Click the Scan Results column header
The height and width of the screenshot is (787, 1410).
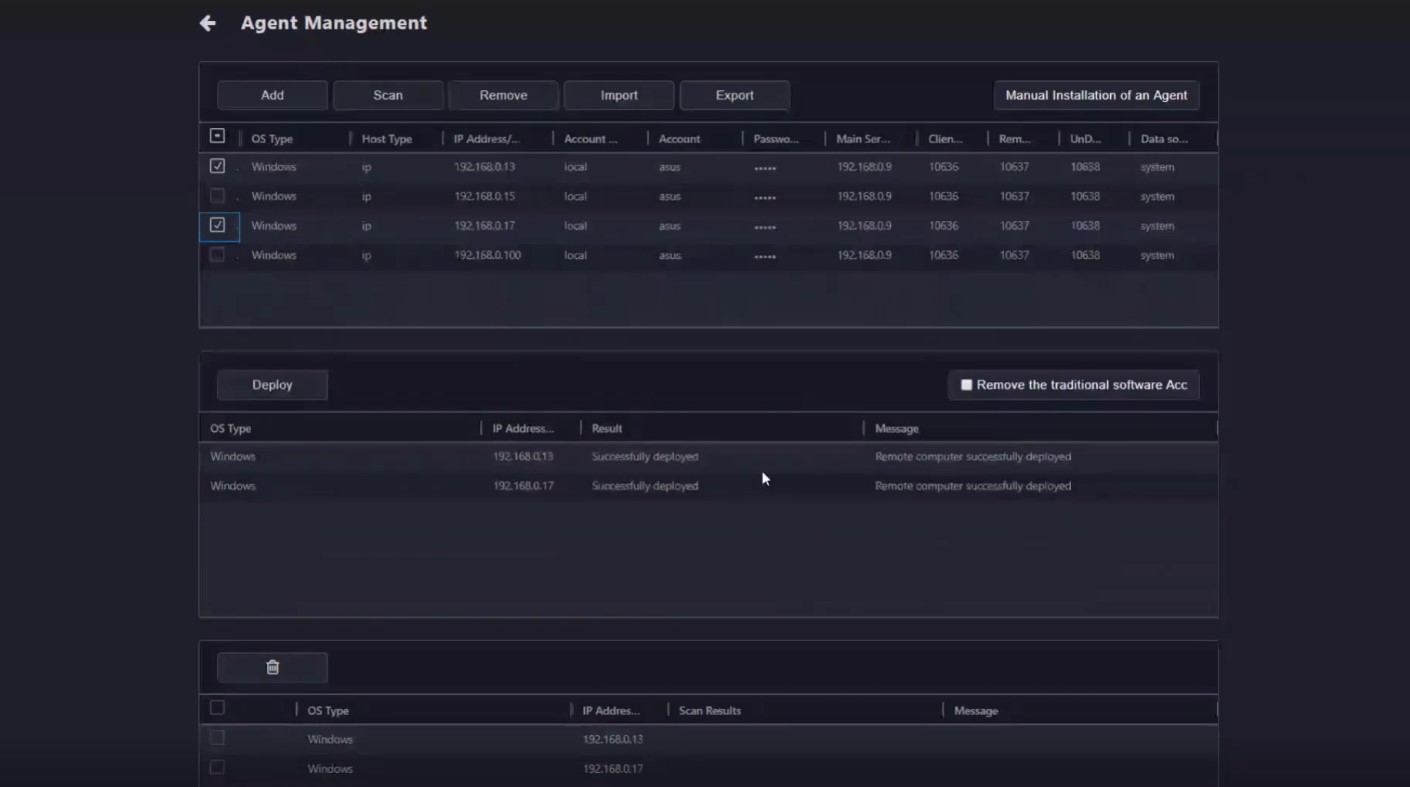710,711
